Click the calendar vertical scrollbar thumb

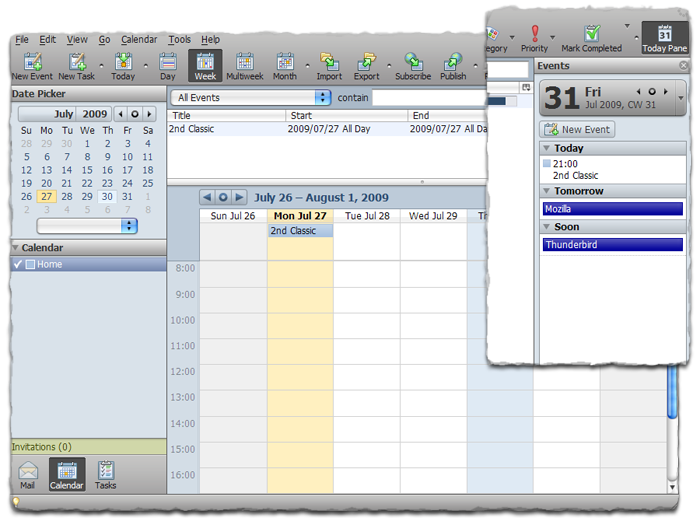[672, 392]
